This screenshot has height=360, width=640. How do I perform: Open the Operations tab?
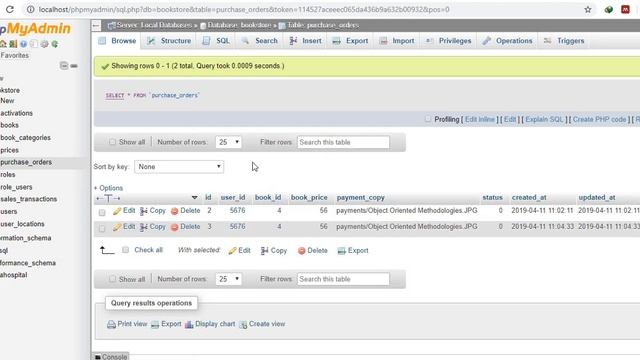click(507, 41)
